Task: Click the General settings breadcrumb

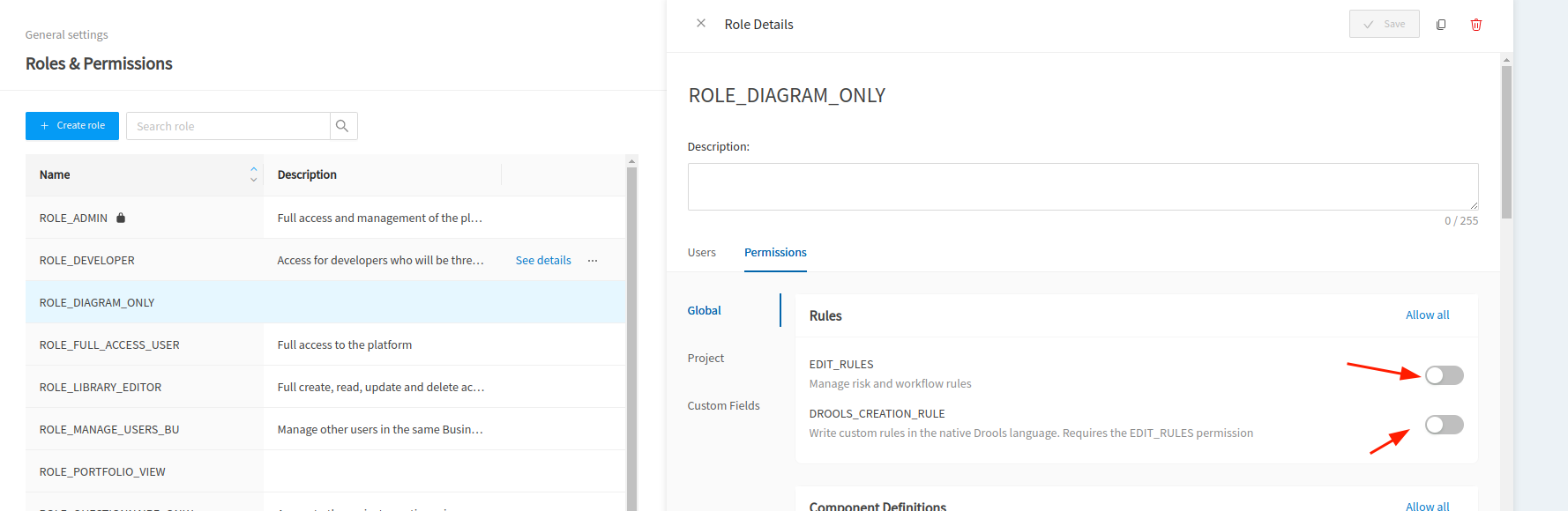Action: click(67, 34)
